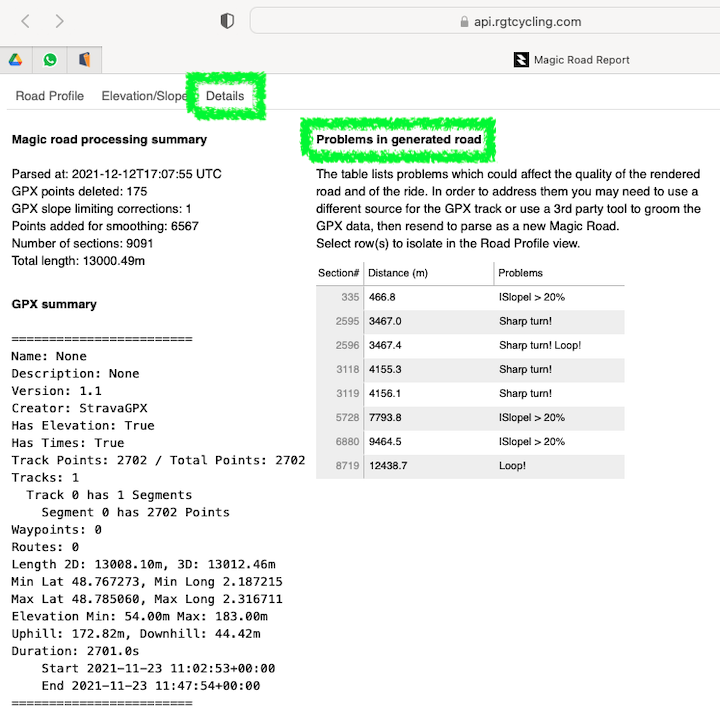The width and height of the screenshot is (720, 713).
Task: Click the 'Track Points: 2702' line
Action: (x=158, y=460)
